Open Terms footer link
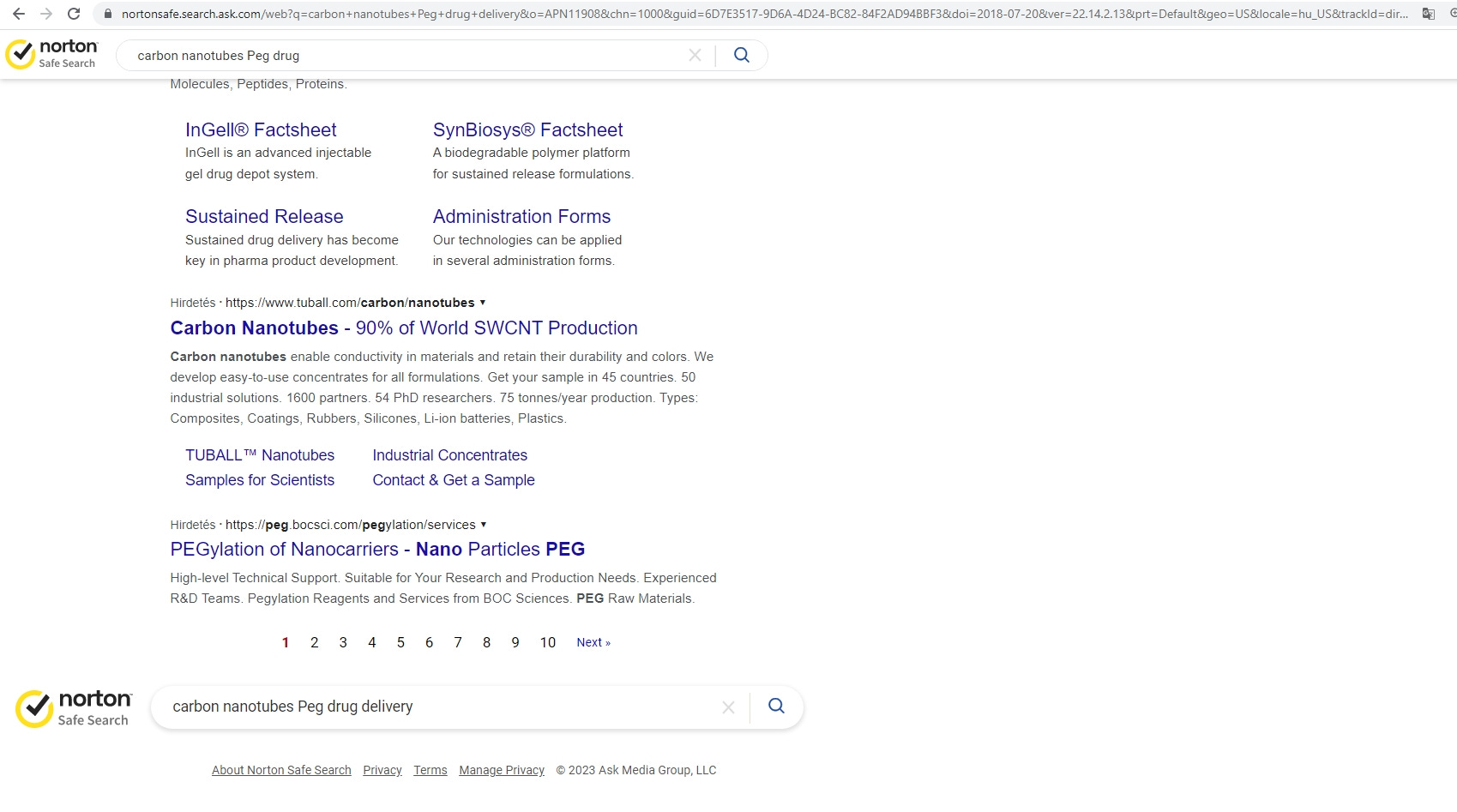The width and height of the screenshot is (1457, 812). click(430, 770)
